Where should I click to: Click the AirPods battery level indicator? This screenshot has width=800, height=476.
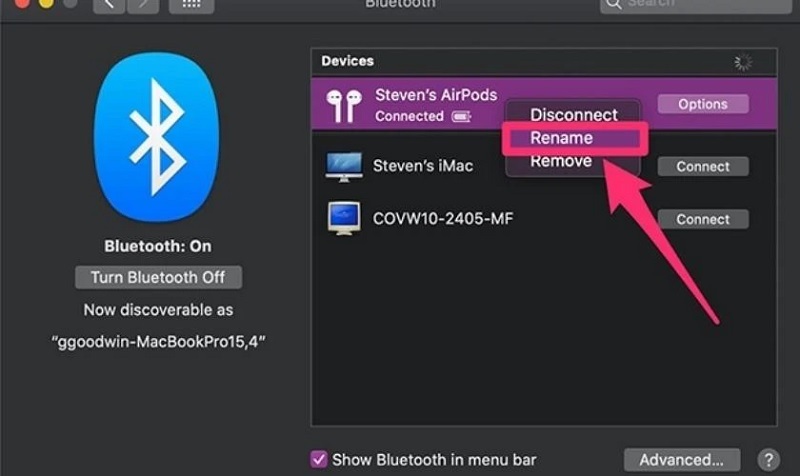point(461,117)
